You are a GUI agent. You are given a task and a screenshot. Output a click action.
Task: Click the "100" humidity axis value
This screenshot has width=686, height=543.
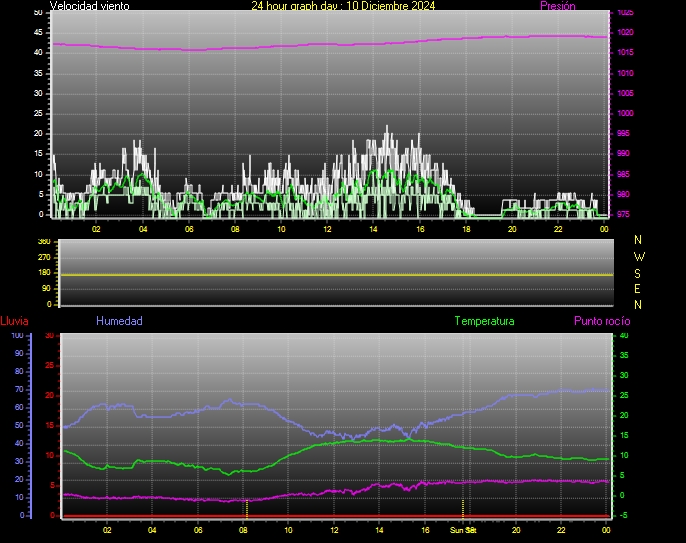[17, 336]
